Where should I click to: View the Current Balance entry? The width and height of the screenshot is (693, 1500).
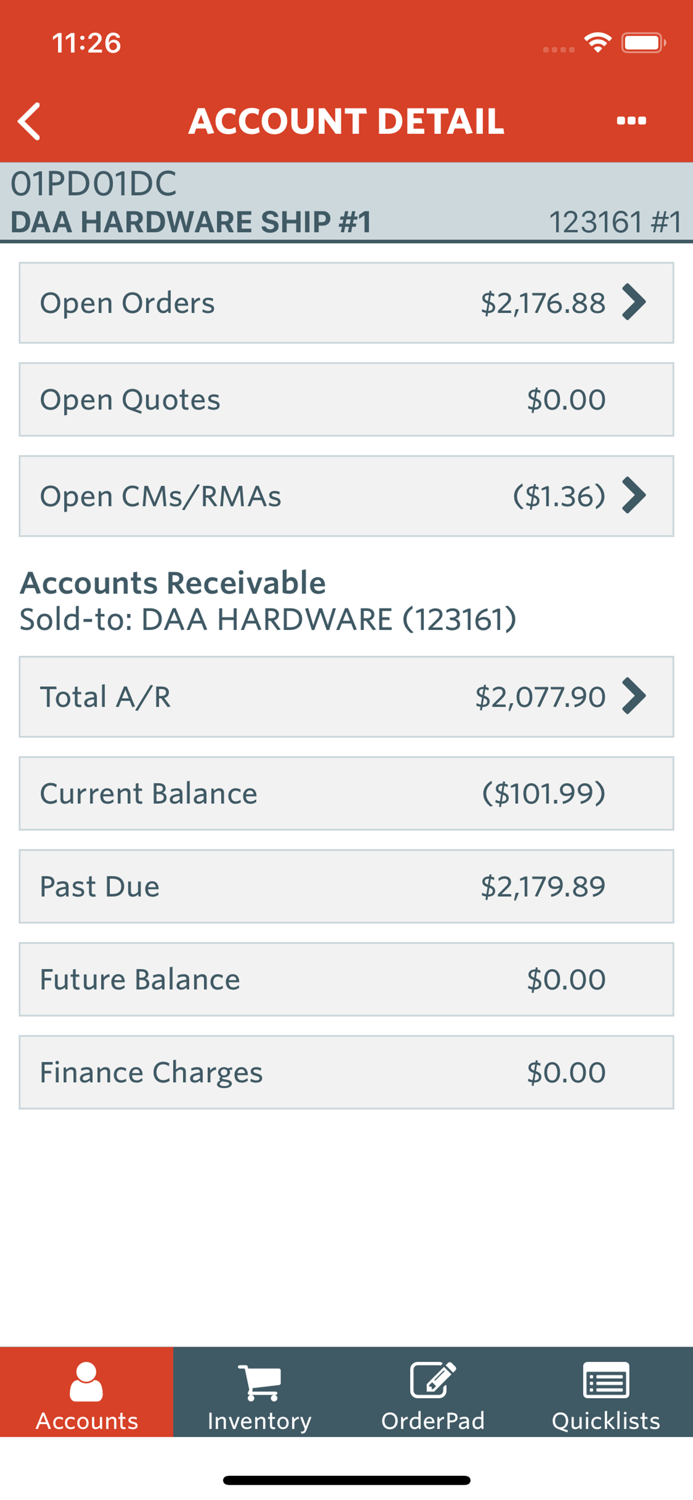point(346,793)
